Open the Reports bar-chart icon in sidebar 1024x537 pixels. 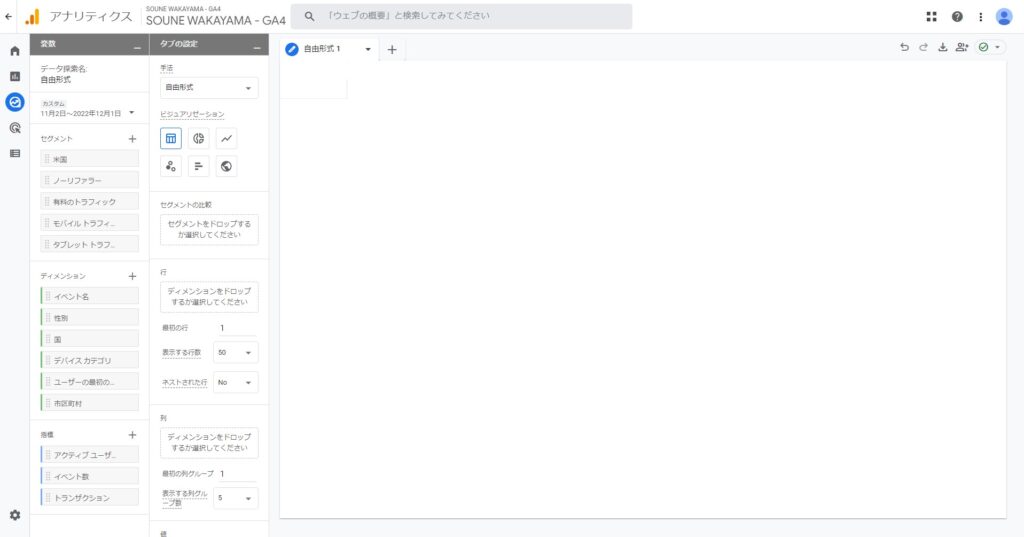pyautogui.click(x=15, y=76)
